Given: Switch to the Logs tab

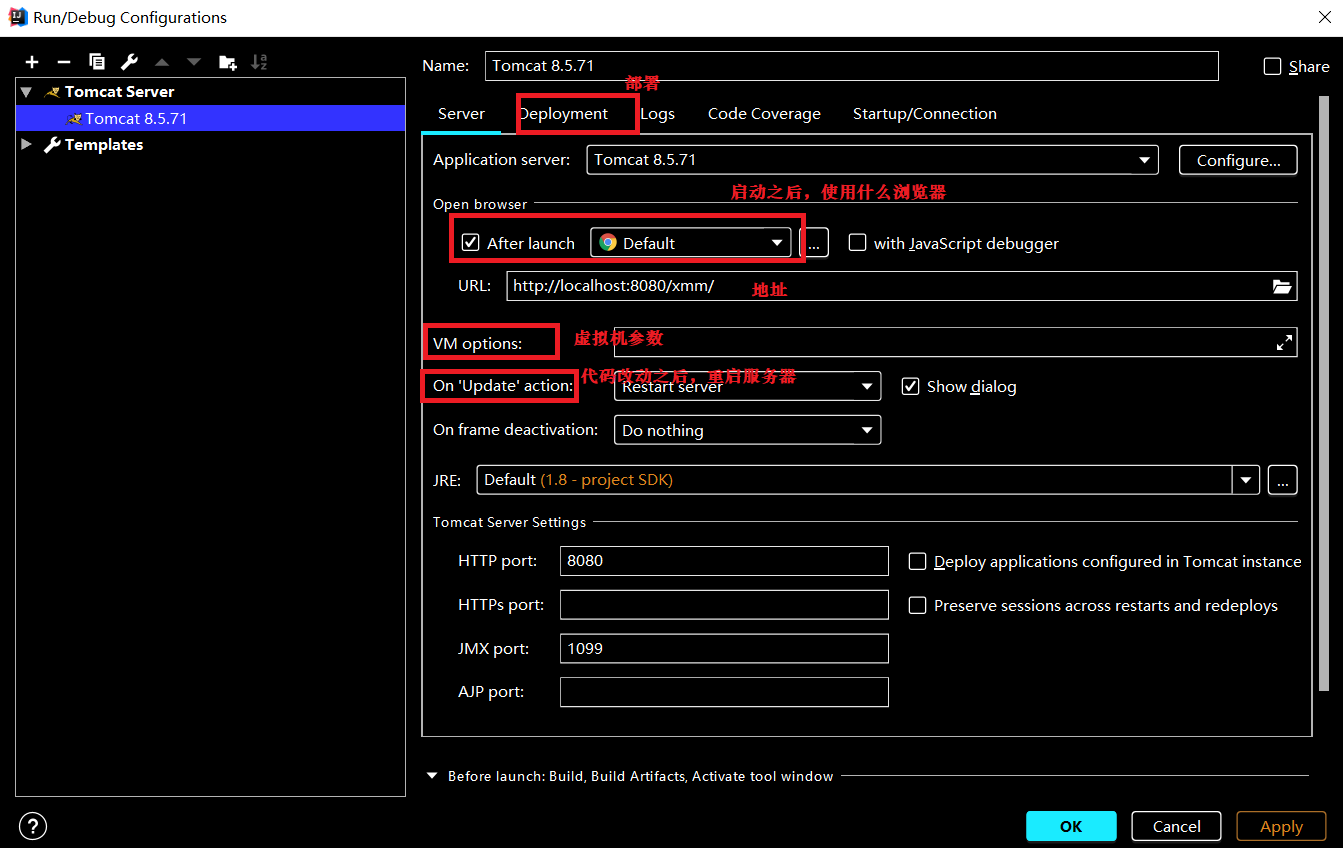Looking at the screenshot, I should [657, 114].
